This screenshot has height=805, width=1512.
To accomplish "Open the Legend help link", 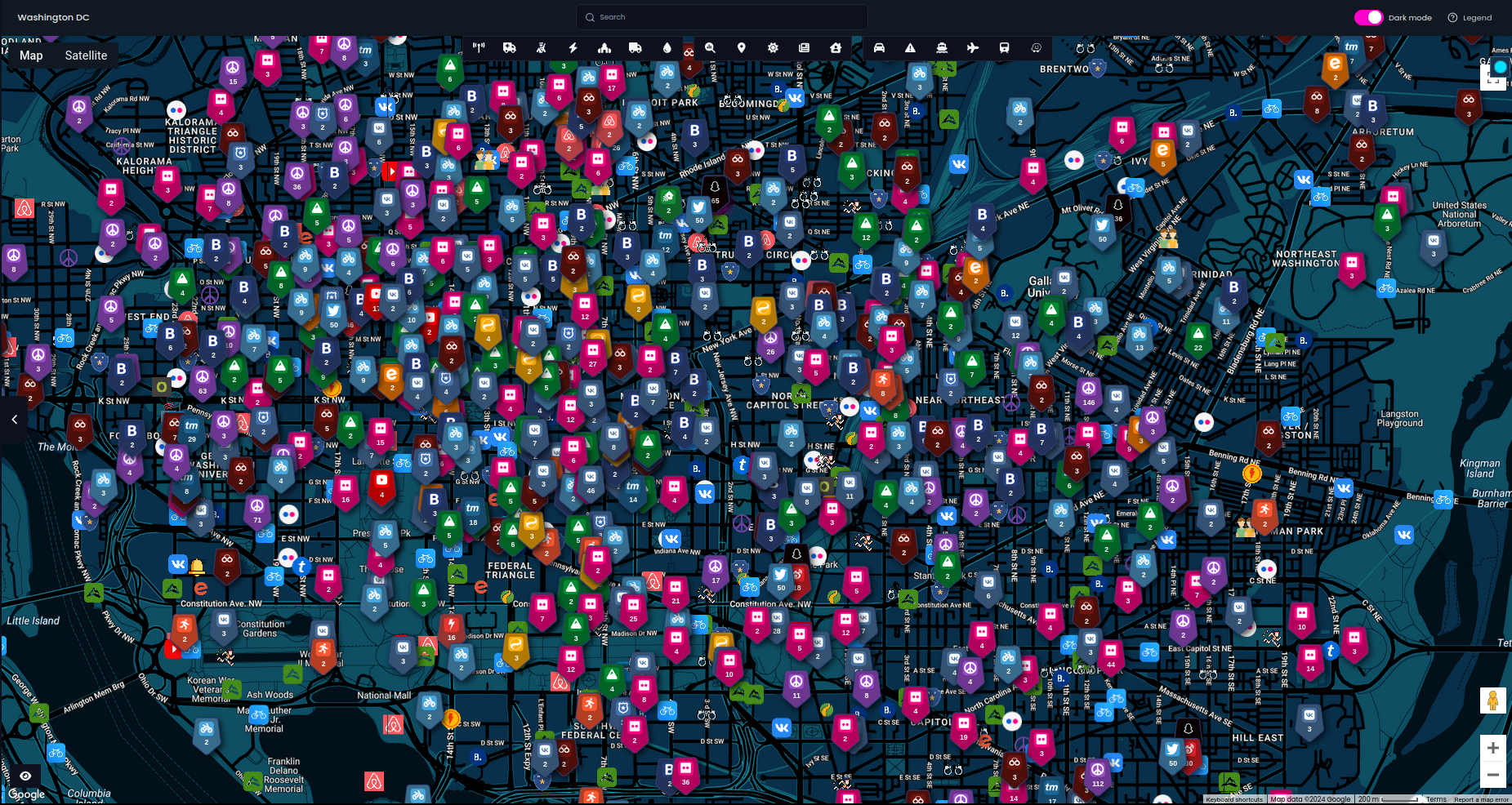I will click(x=1470, y=17).
